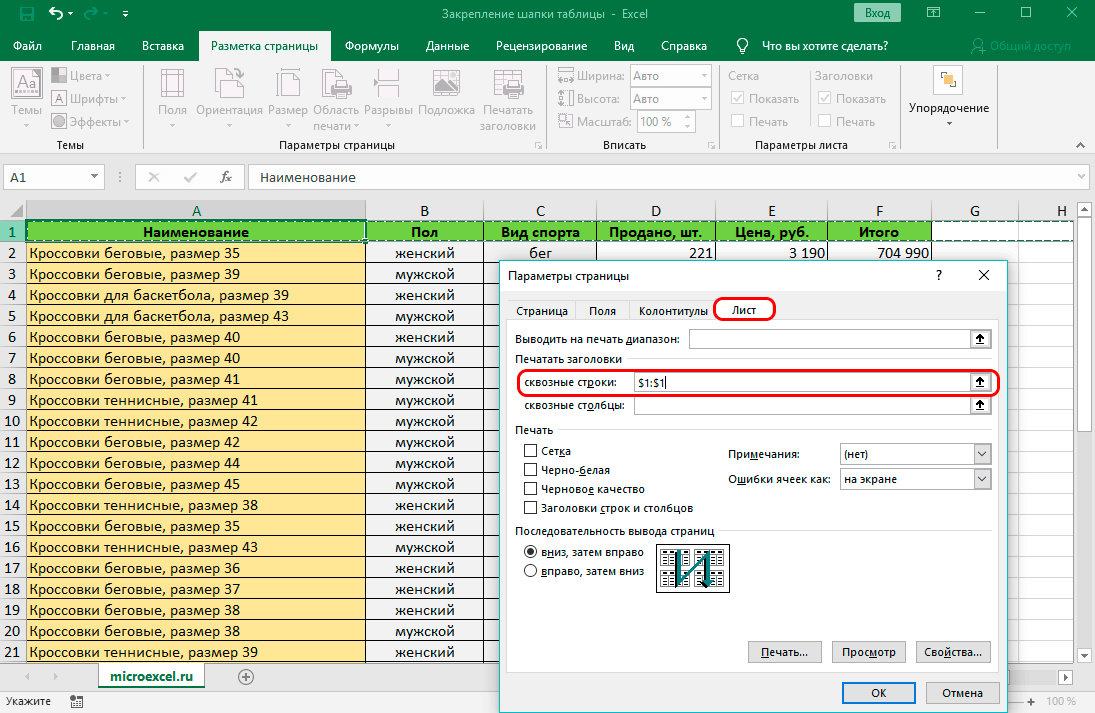
Task: Click the Просмотр button
Action: point(868,652)
